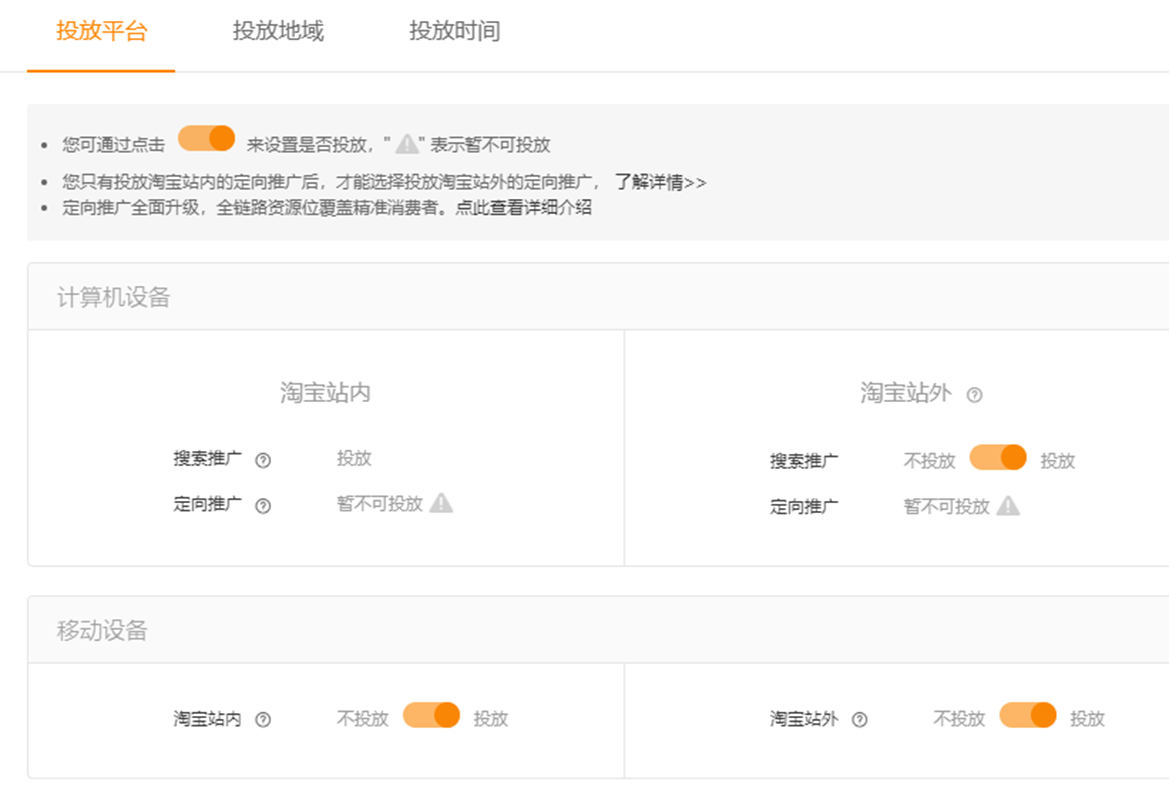
Task: Open help icon next to 计算机设备 淘宝站外 heading
Action: point(974,395)
